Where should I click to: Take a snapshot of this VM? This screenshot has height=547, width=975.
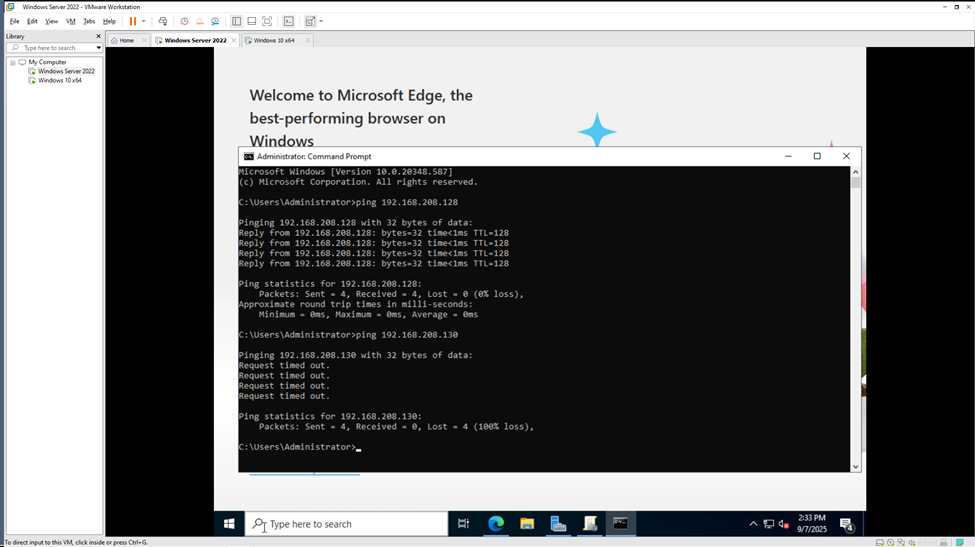pyautogui.click(x=184, y=21)
